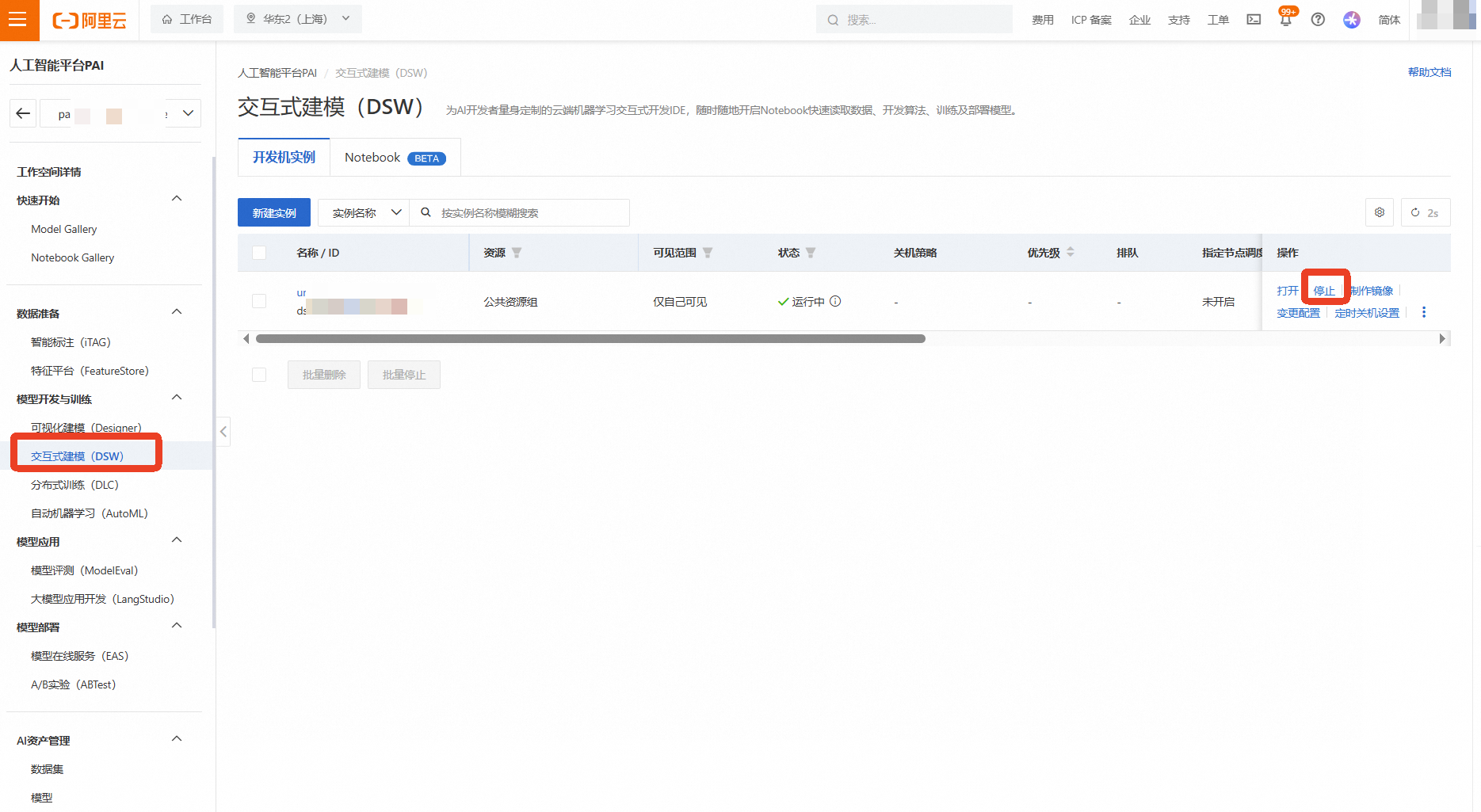Collapse the 数据准备 section
The image size is (1481, 812).
click(x=177, y=312)
